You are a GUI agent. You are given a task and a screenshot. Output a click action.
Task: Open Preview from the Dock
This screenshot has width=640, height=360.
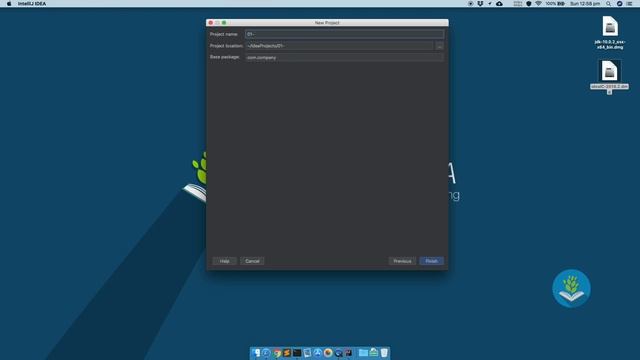pyautogui.click(x=307, y=353)
